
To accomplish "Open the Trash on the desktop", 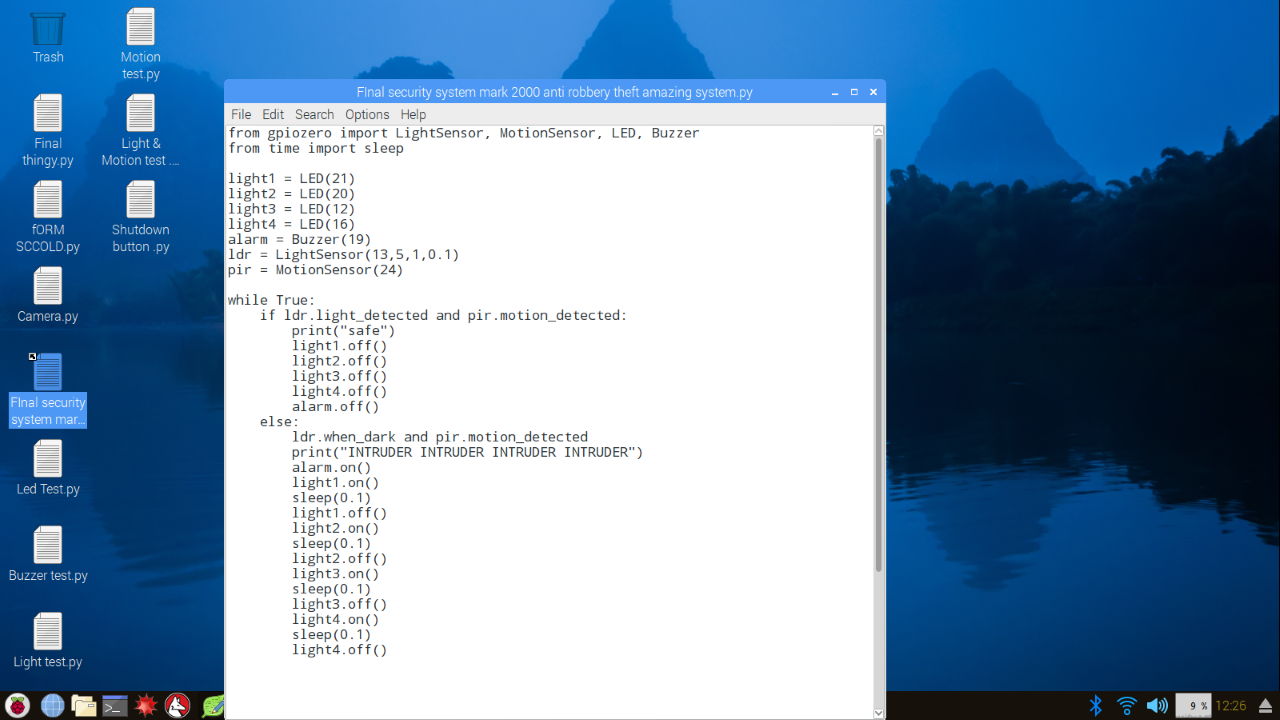I will tap(47, 30).
